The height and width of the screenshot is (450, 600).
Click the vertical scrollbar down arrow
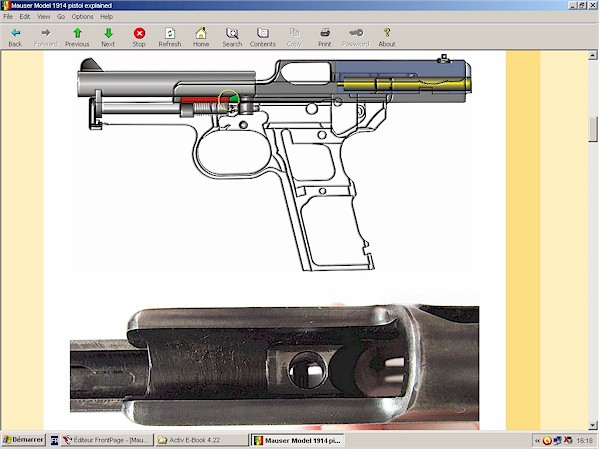click(593, 425)
